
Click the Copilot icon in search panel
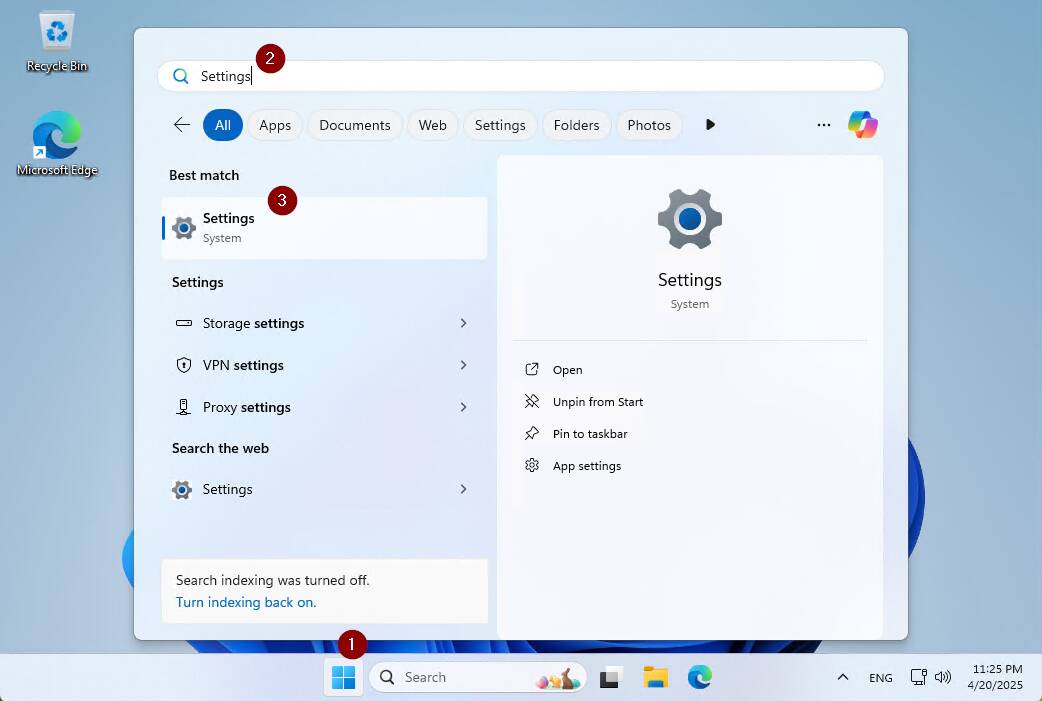(x=862, y=125)
